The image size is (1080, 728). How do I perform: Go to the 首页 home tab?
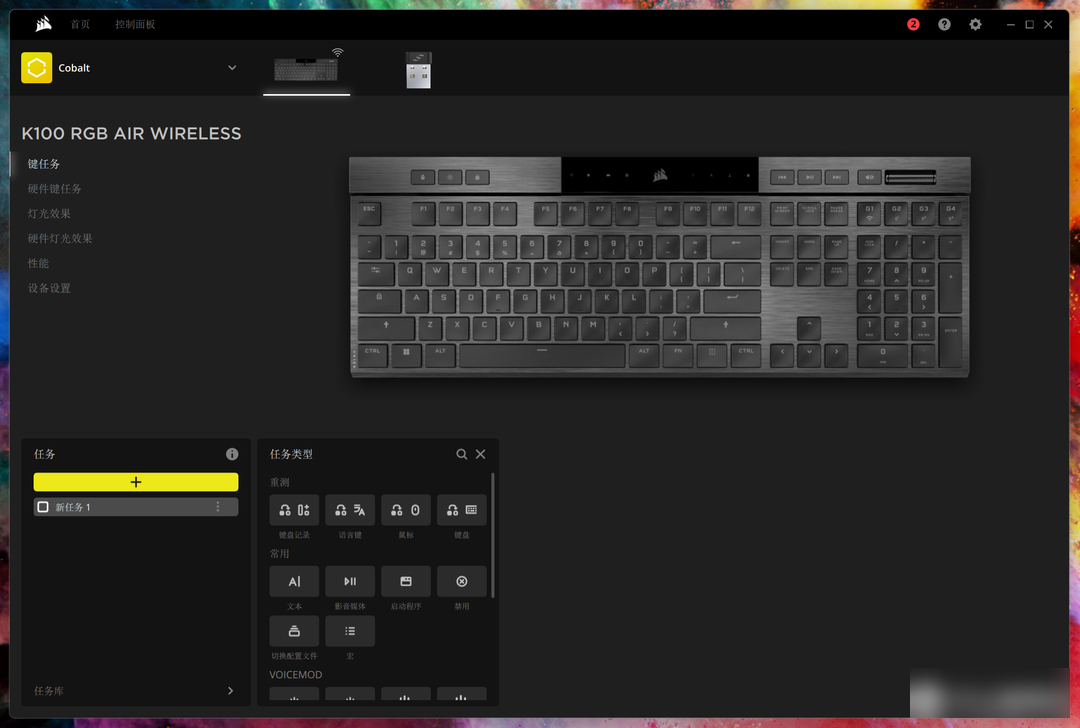[x=80, y=24]
